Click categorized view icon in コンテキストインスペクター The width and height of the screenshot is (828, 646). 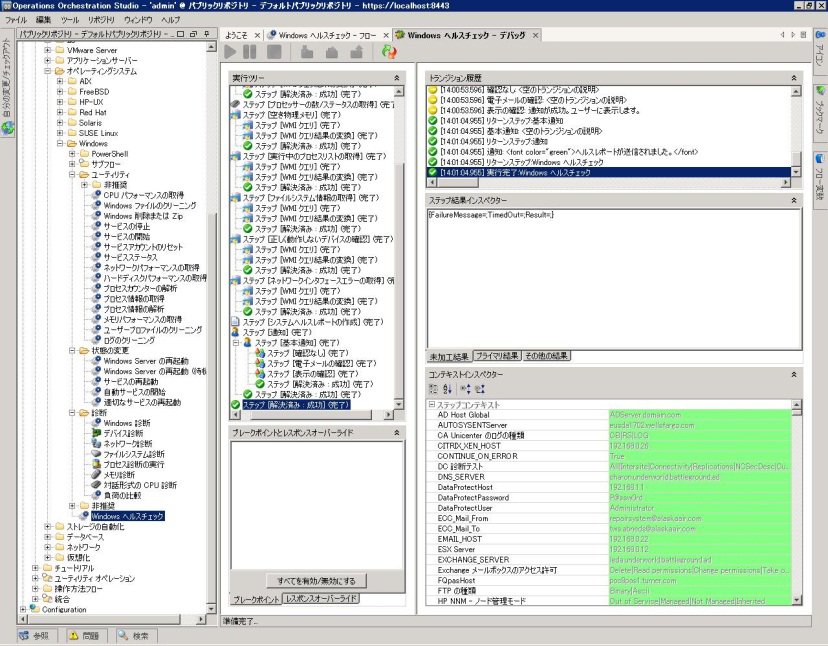click(x=434, y=389)
